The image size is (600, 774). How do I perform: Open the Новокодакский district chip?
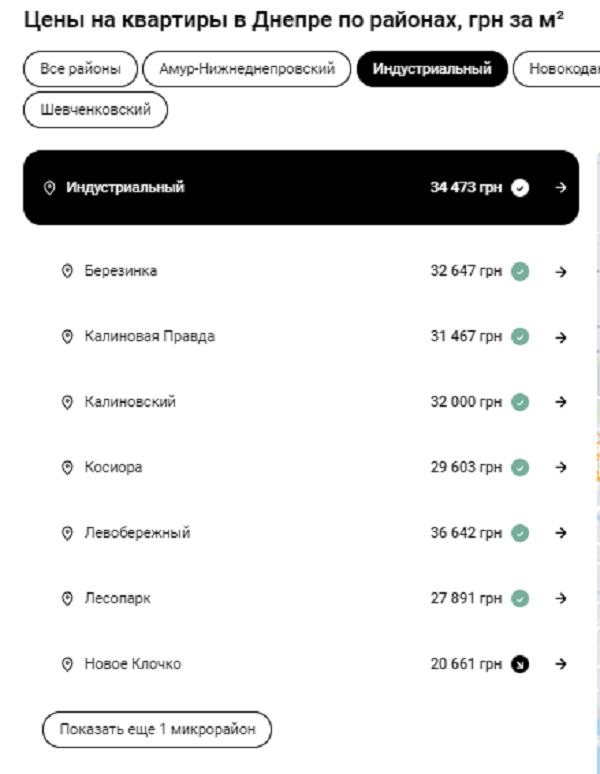[x=557, y=69]
